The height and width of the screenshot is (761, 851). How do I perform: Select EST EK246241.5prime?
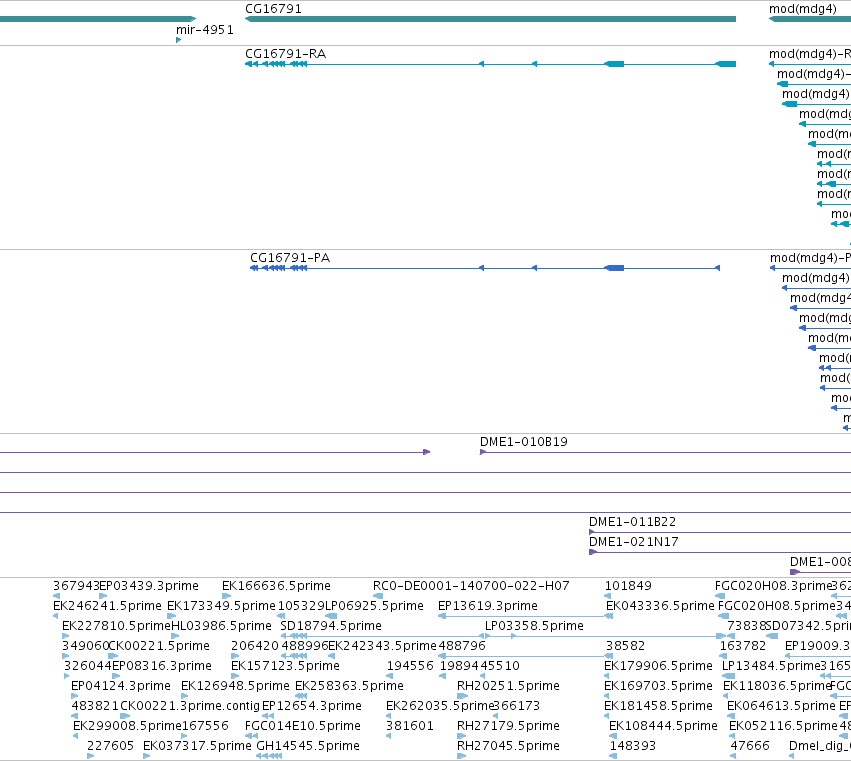[x=107, y=606]
